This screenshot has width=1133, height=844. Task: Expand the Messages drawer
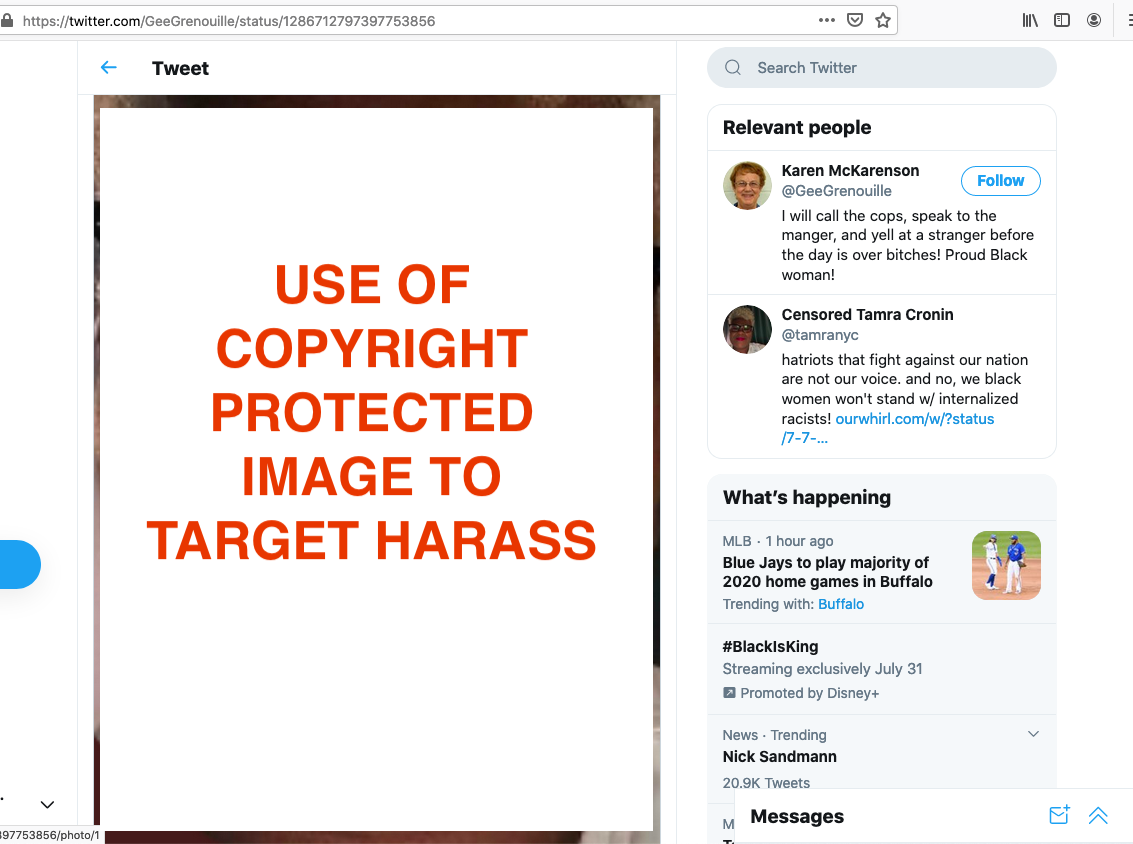click(x=1098, y=816)
